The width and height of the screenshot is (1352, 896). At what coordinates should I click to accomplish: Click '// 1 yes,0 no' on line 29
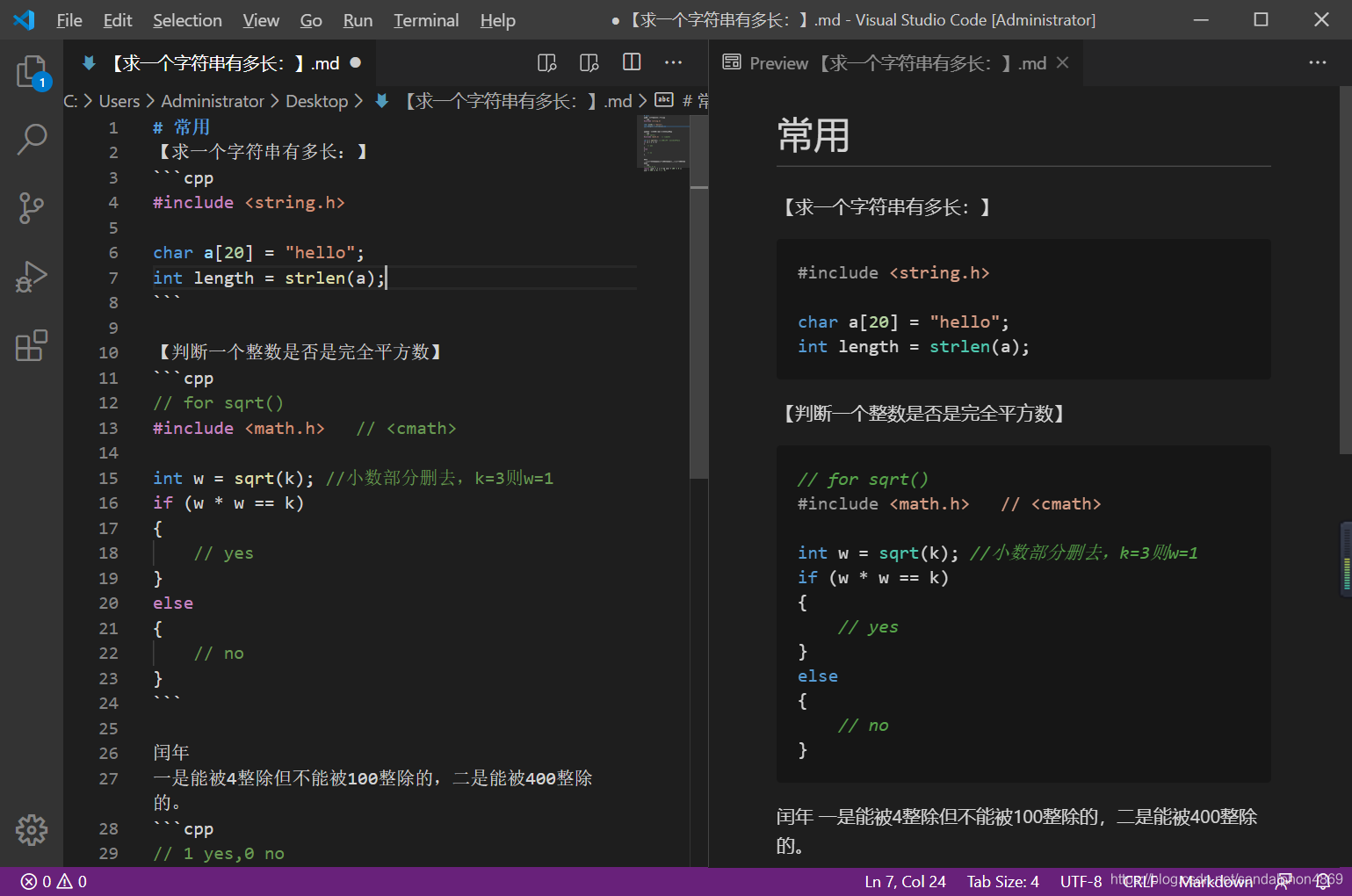point(219,853)
